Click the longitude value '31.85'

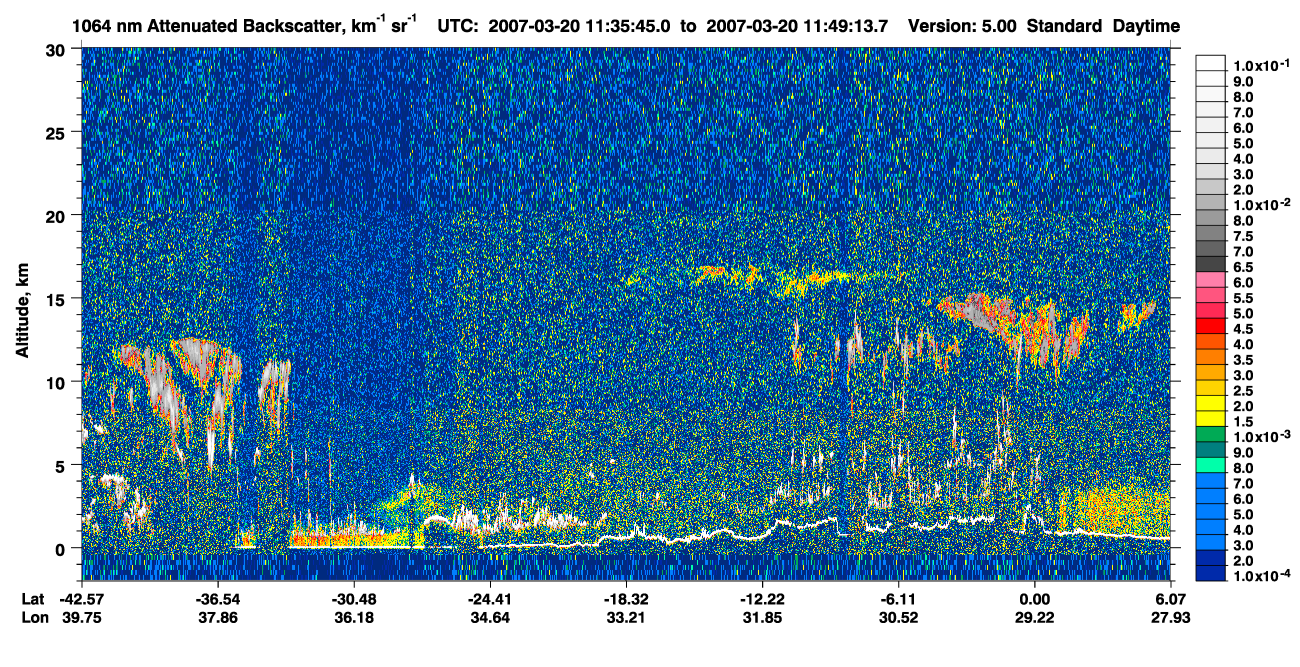click(x=762, y=617)
